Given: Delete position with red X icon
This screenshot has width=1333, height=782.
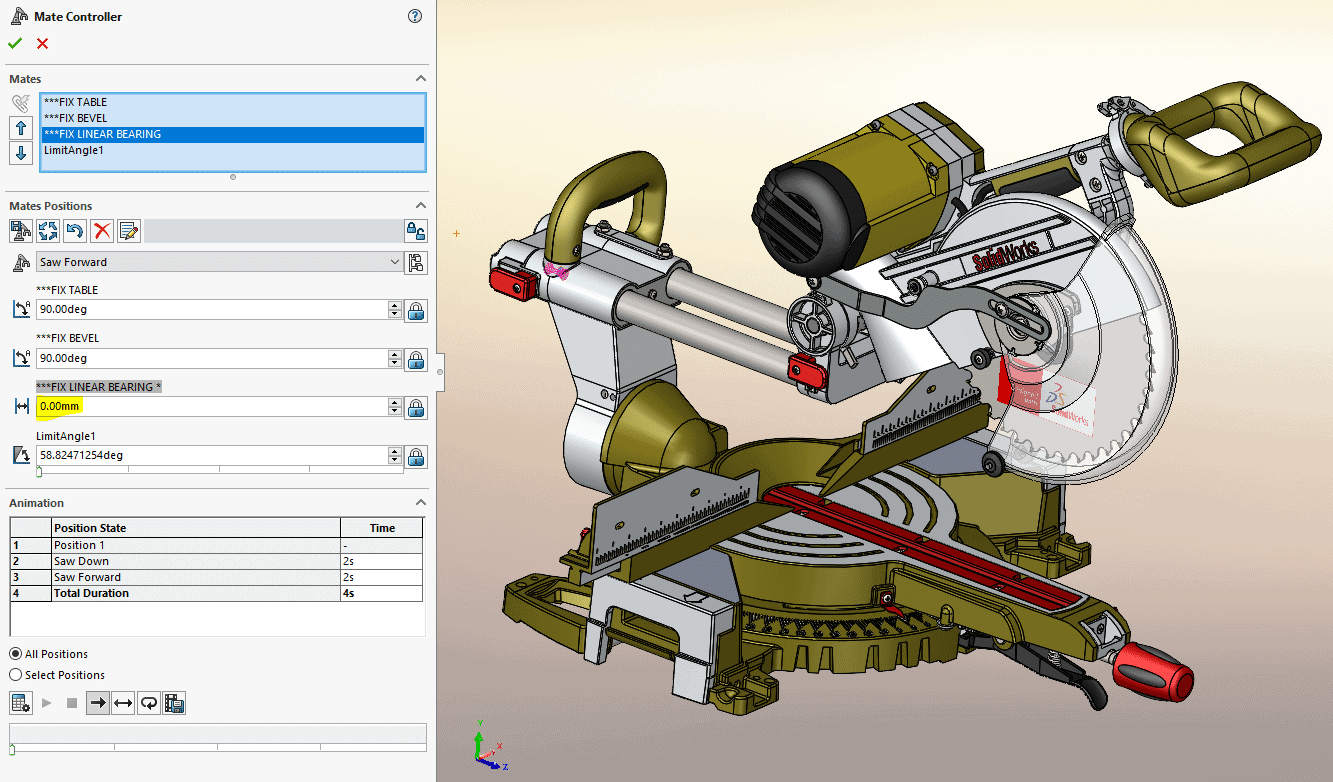Looking at the screenshot, I should (102, 231).
